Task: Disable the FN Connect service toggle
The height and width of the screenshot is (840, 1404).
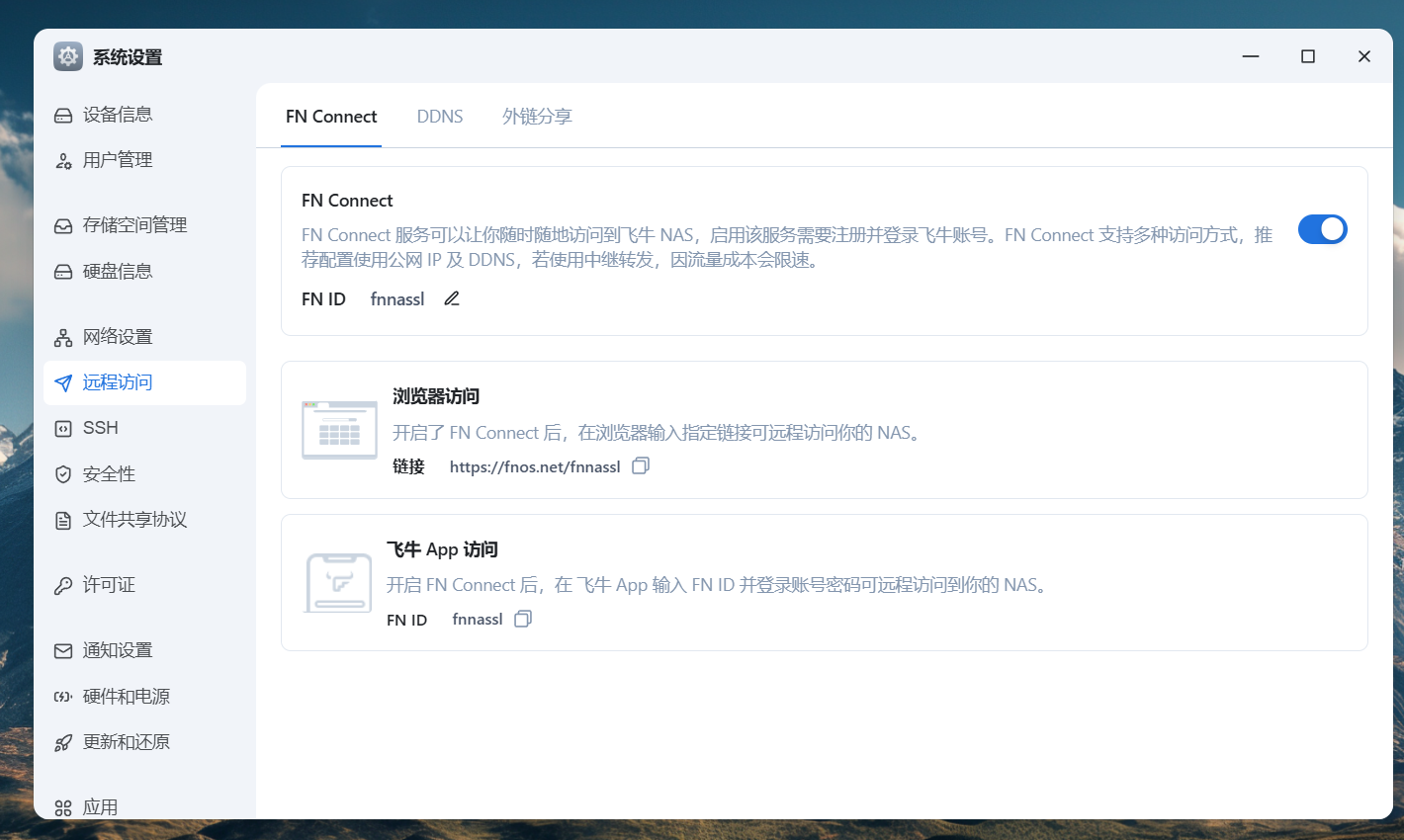Action: 1323,228
